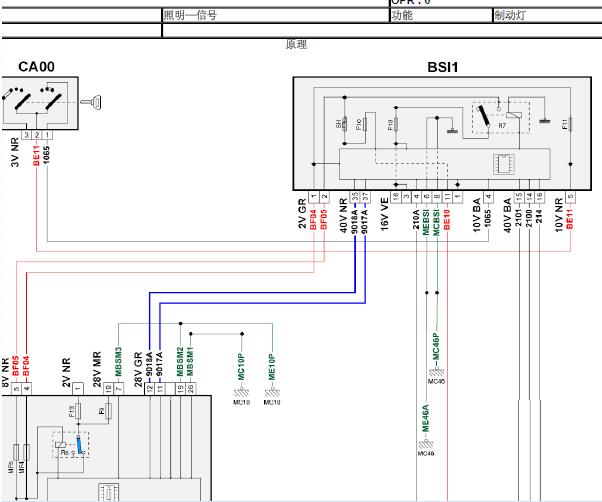
Task: Select the green MBSM1 wire label
Action: point(190,362)
